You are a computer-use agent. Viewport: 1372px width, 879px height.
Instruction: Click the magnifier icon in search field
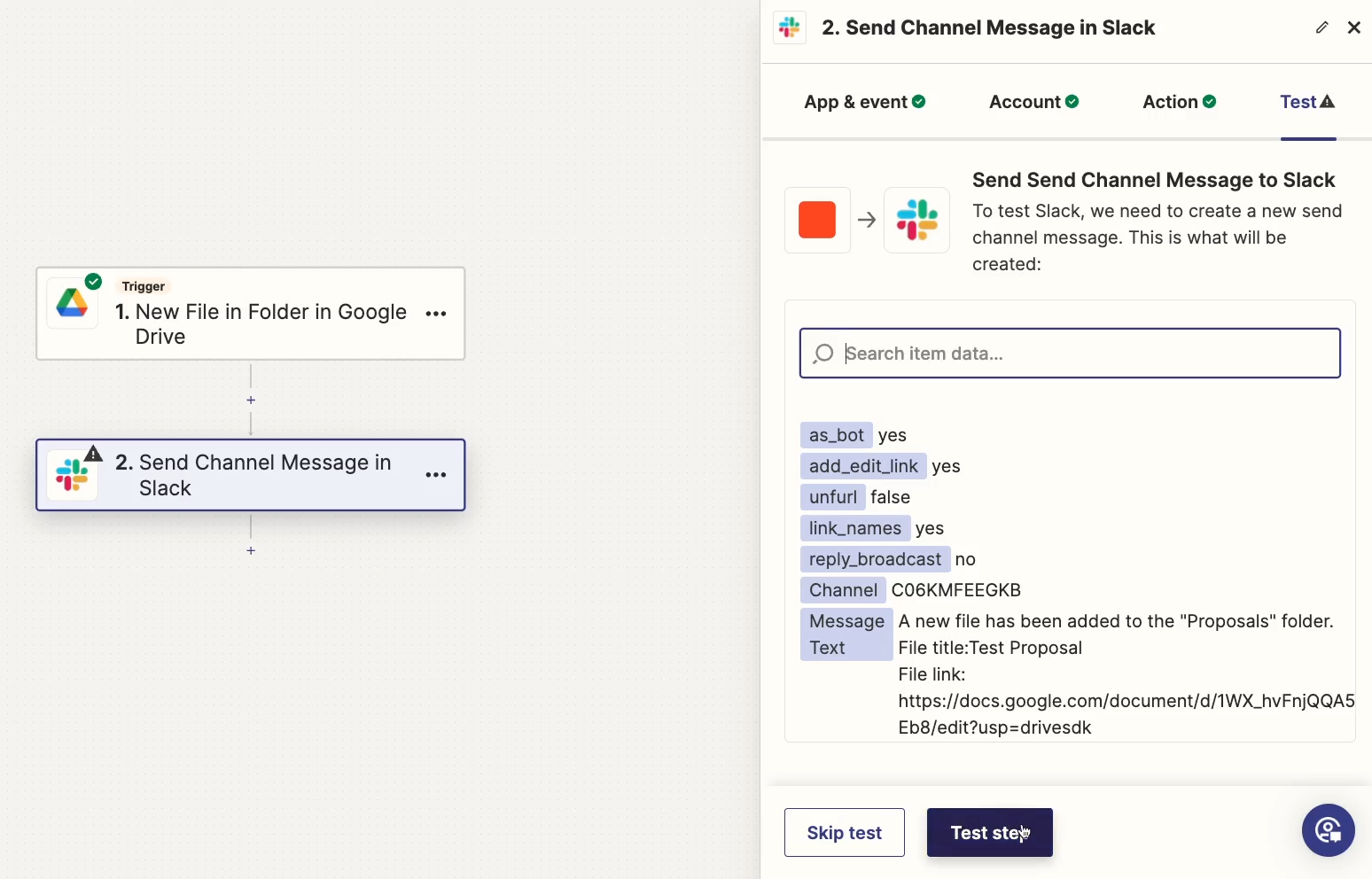[x=823, y=354]
